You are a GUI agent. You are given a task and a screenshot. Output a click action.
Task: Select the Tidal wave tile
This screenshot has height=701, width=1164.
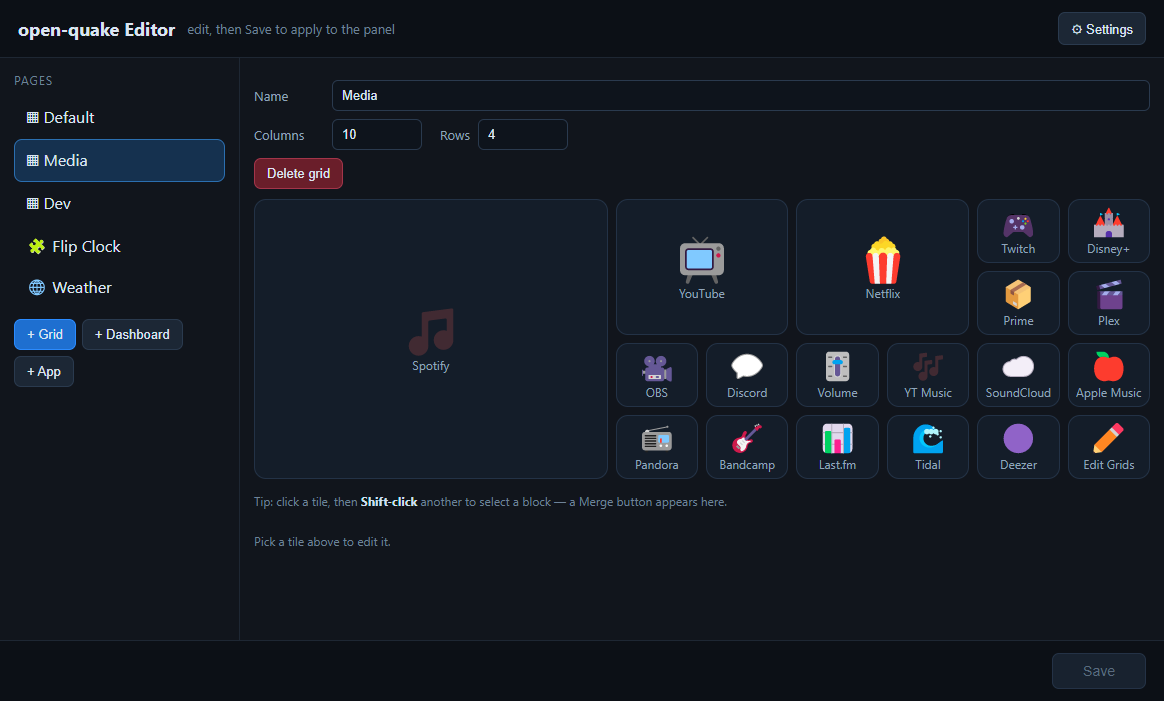[927, 447]
